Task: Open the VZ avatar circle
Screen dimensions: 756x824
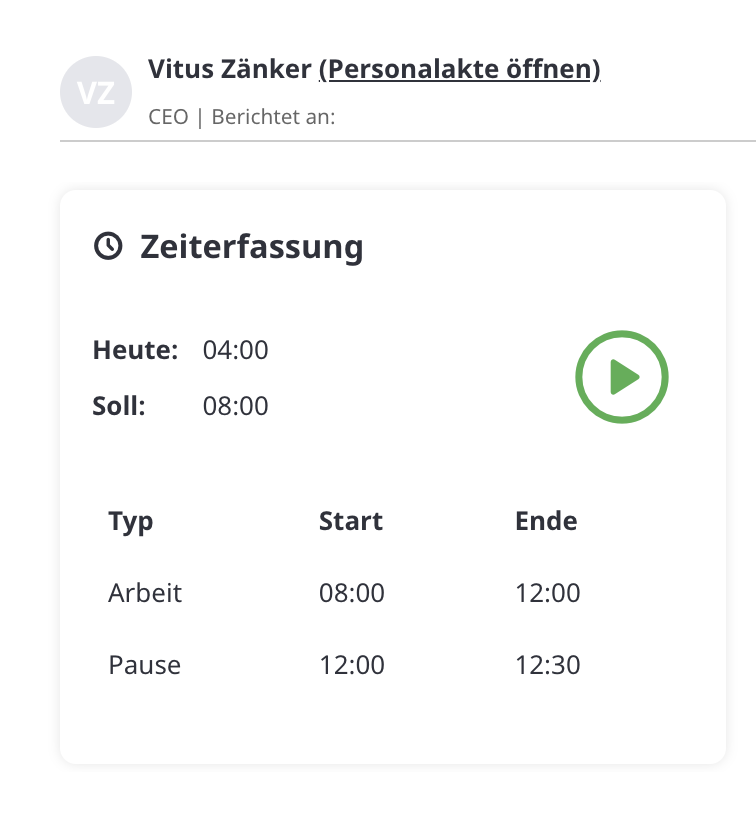Action: tap(96, 92)
